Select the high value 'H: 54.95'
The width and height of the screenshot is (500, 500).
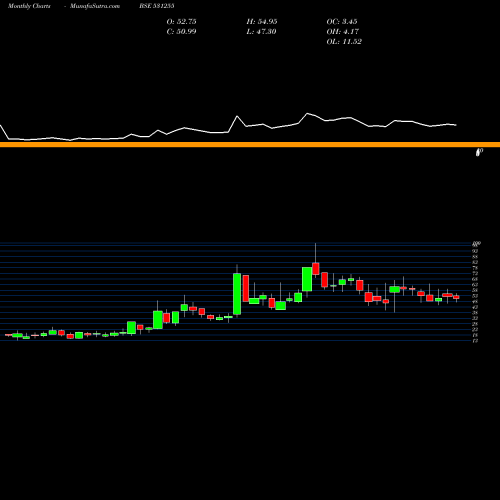pyautogui.click(x=262, y=22)
